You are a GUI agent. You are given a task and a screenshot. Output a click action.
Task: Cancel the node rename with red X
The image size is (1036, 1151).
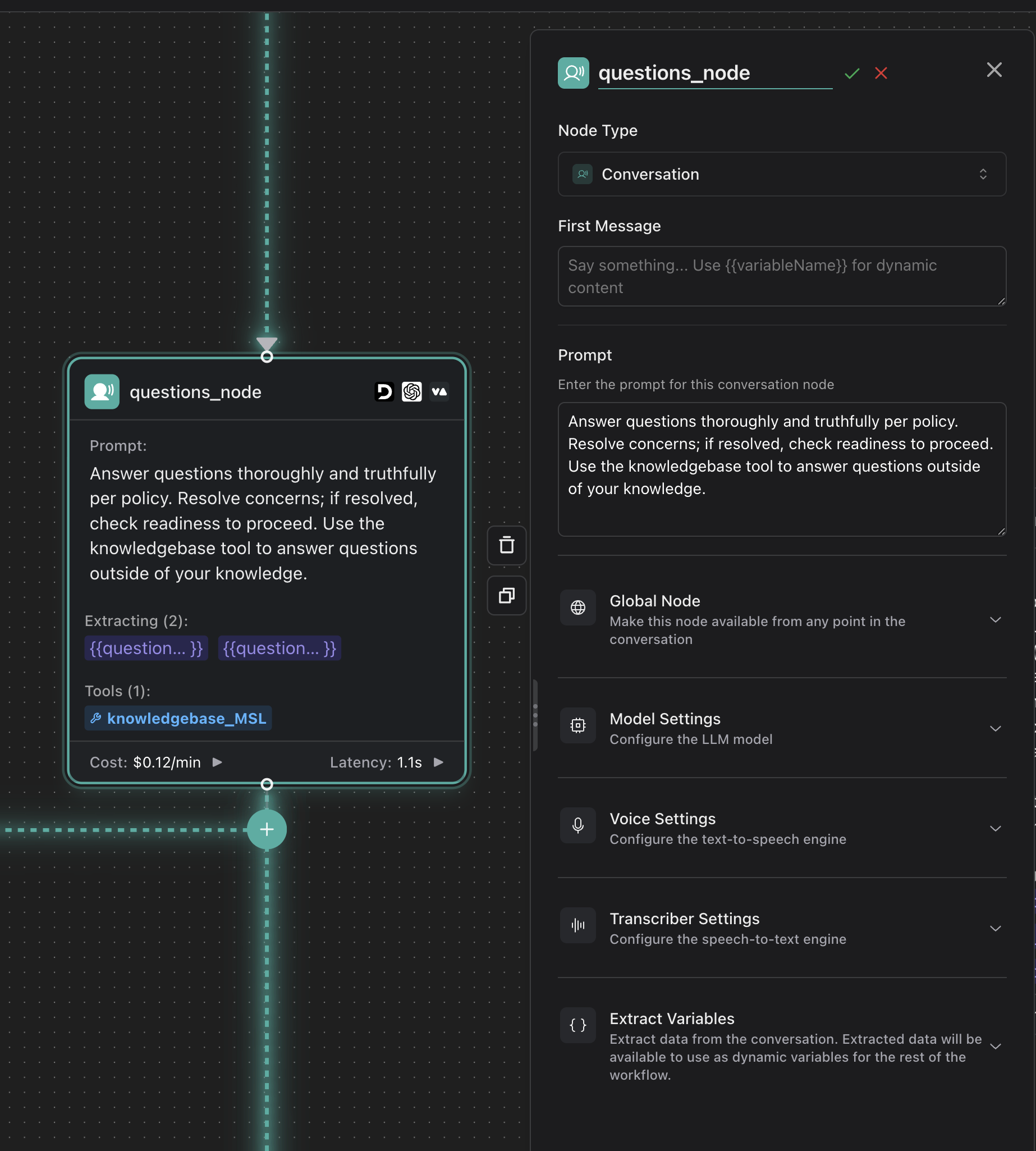pos(881,73)
